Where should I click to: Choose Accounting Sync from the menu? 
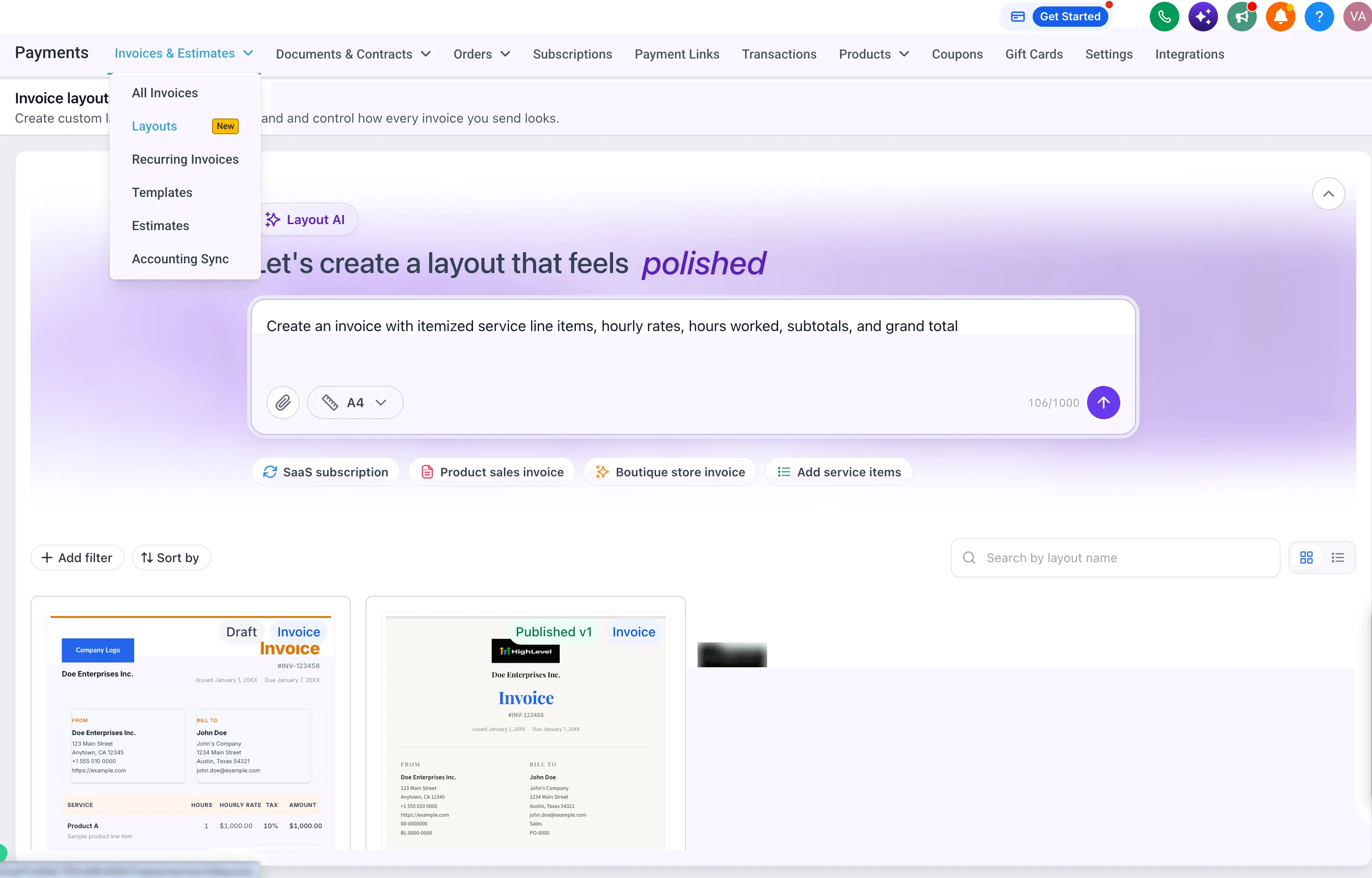pos(180,259)
